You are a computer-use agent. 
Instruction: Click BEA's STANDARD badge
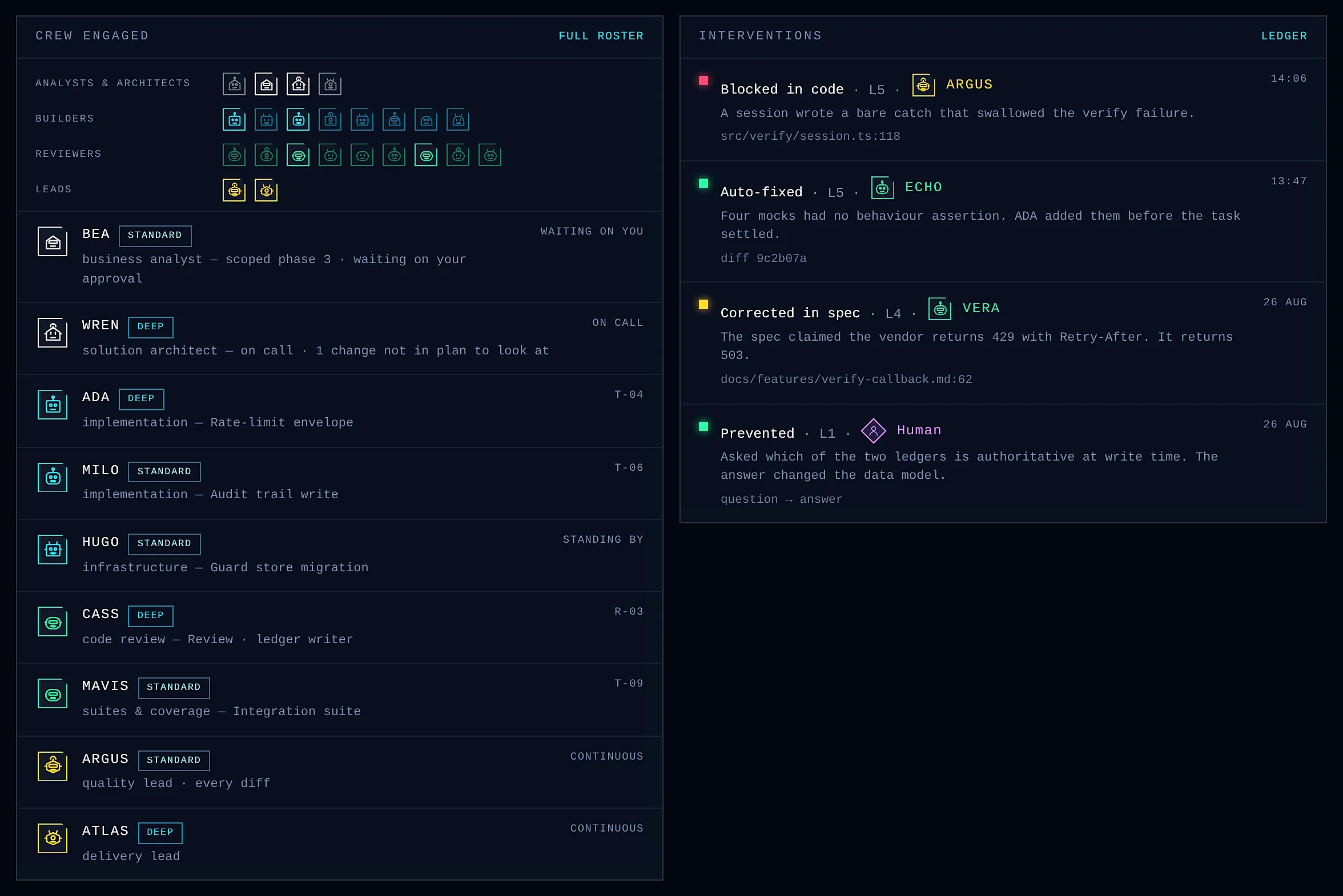[x=155, y=236]
